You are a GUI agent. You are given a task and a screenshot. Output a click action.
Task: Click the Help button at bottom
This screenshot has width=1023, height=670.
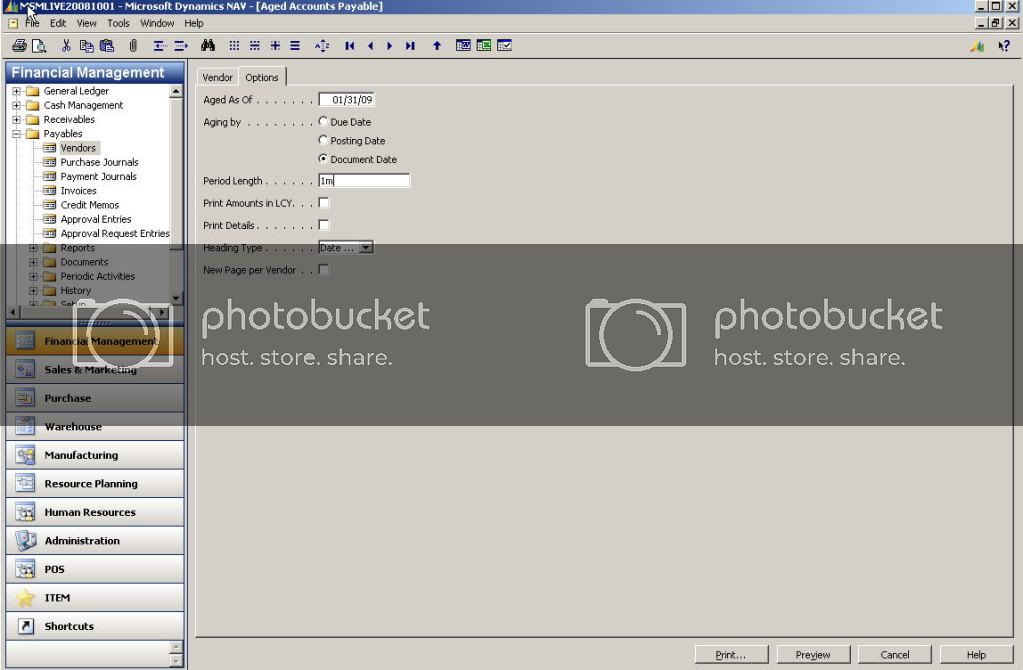pos(976,654)
